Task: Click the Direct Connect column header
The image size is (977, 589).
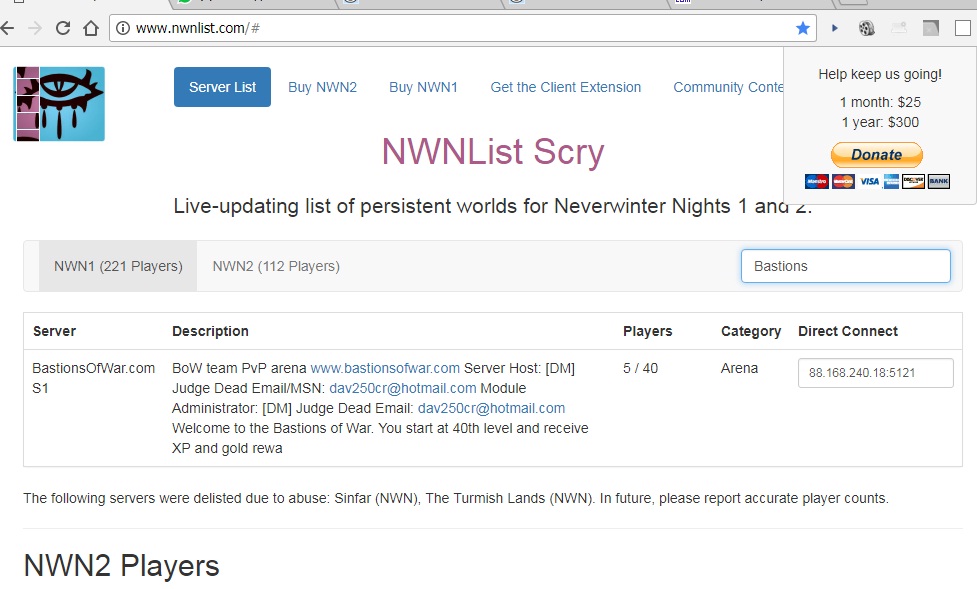Action: click(848, 331)
